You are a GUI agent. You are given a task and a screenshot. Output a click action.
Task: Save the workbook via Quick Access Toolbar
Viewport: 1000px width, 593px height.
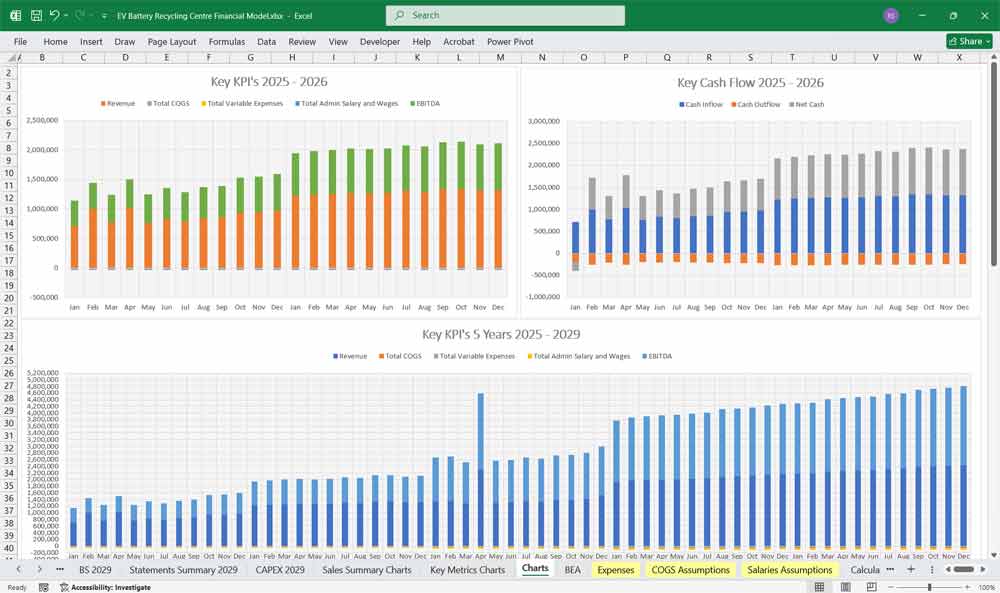click(36, 15)
